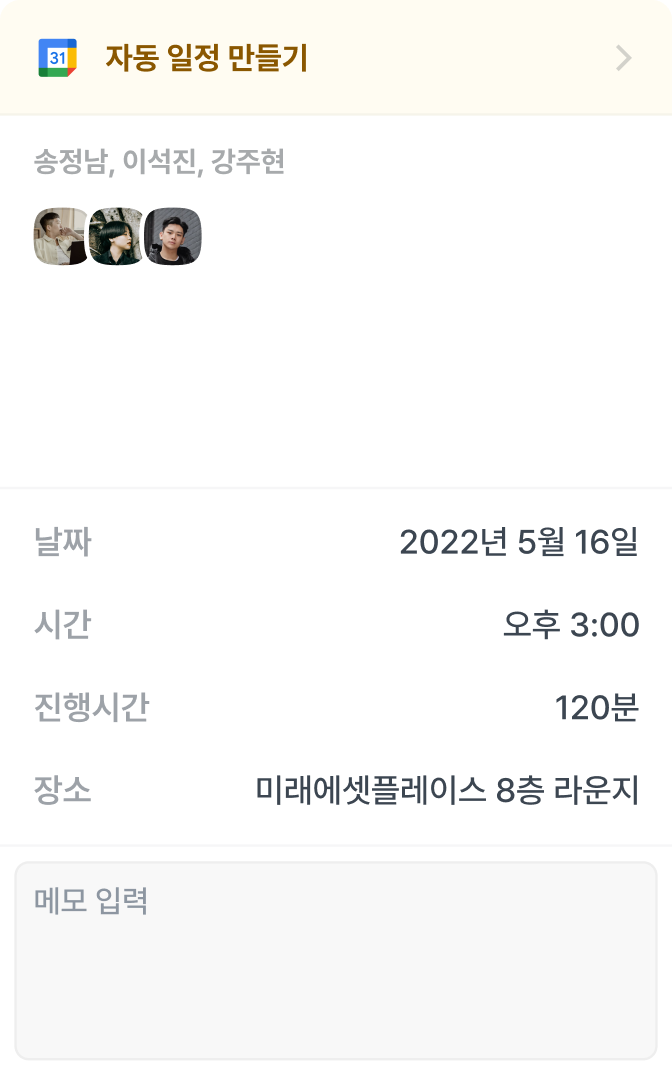Image resolution: width=672 pixels, height=1075 pixels.
Task: Click the Google Calendar icon
Action: tap(57, 58)
